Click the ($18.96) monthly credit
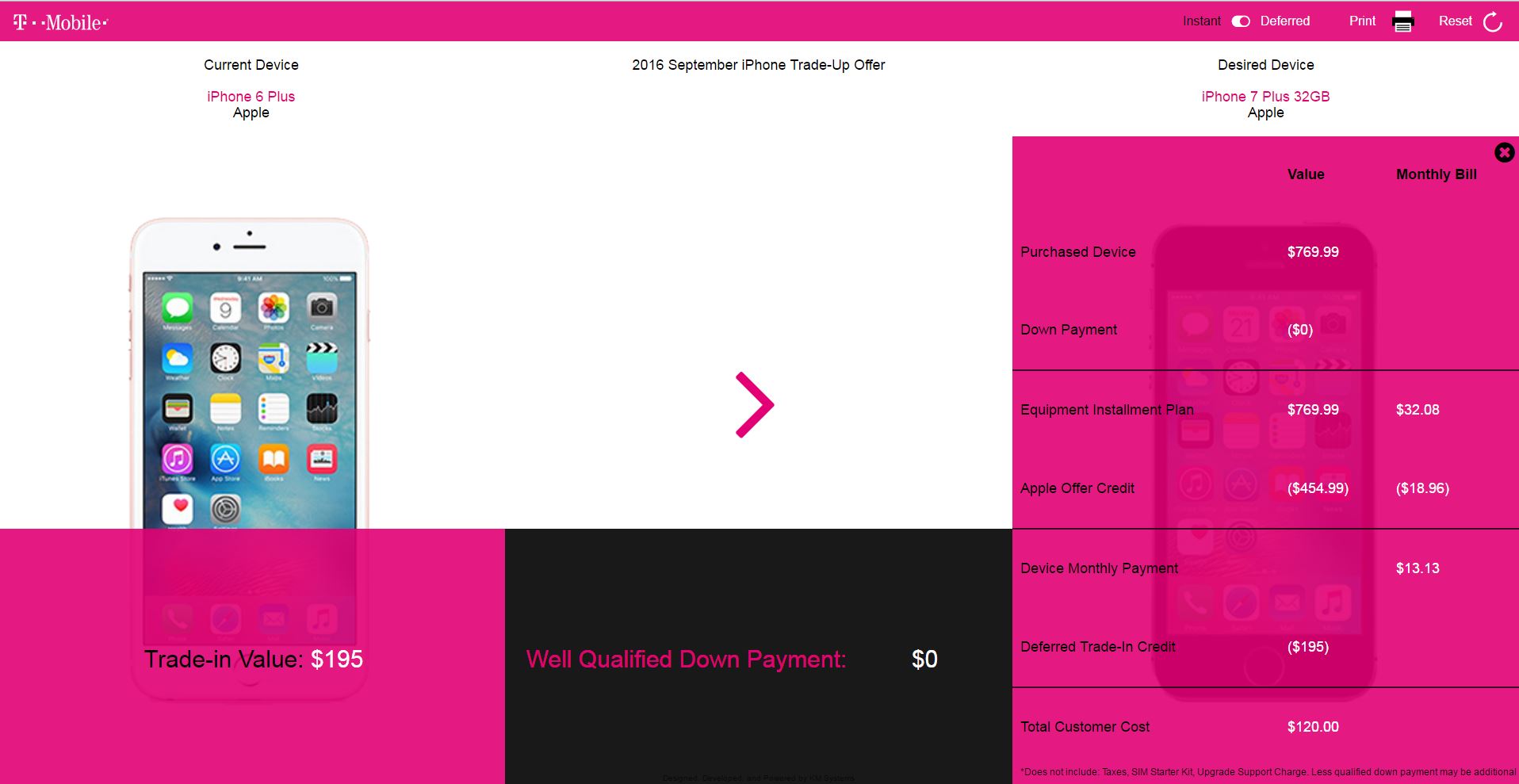 click(1422, 488)
